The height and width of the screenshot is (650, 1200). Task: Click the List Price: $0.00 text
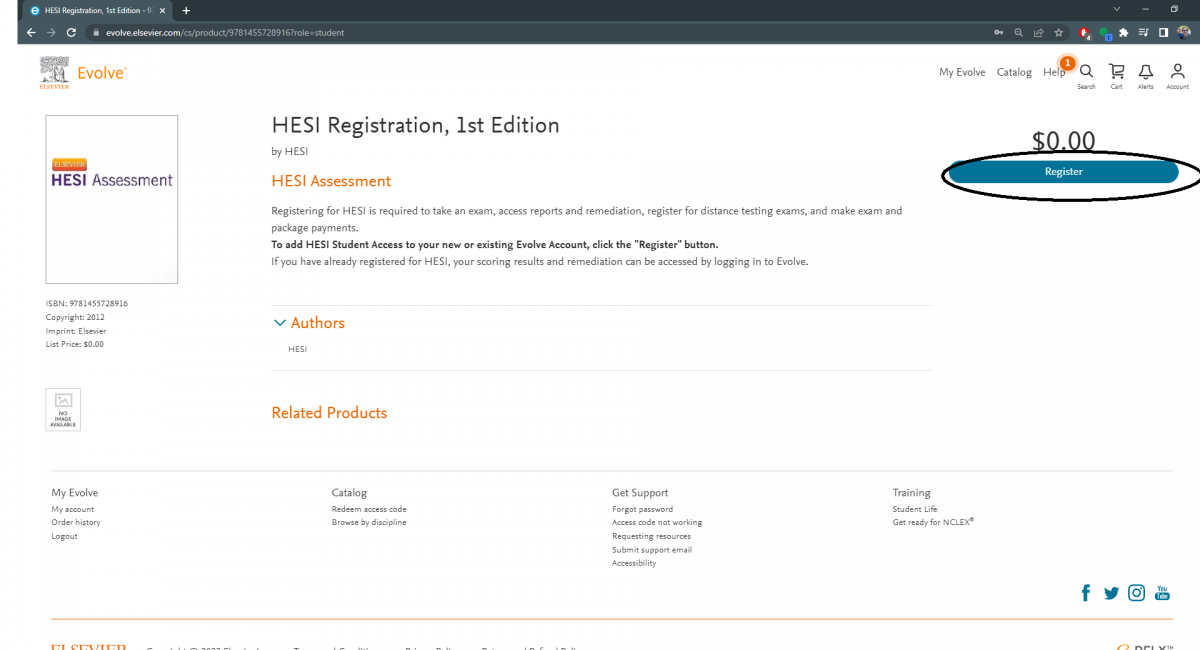75,344
